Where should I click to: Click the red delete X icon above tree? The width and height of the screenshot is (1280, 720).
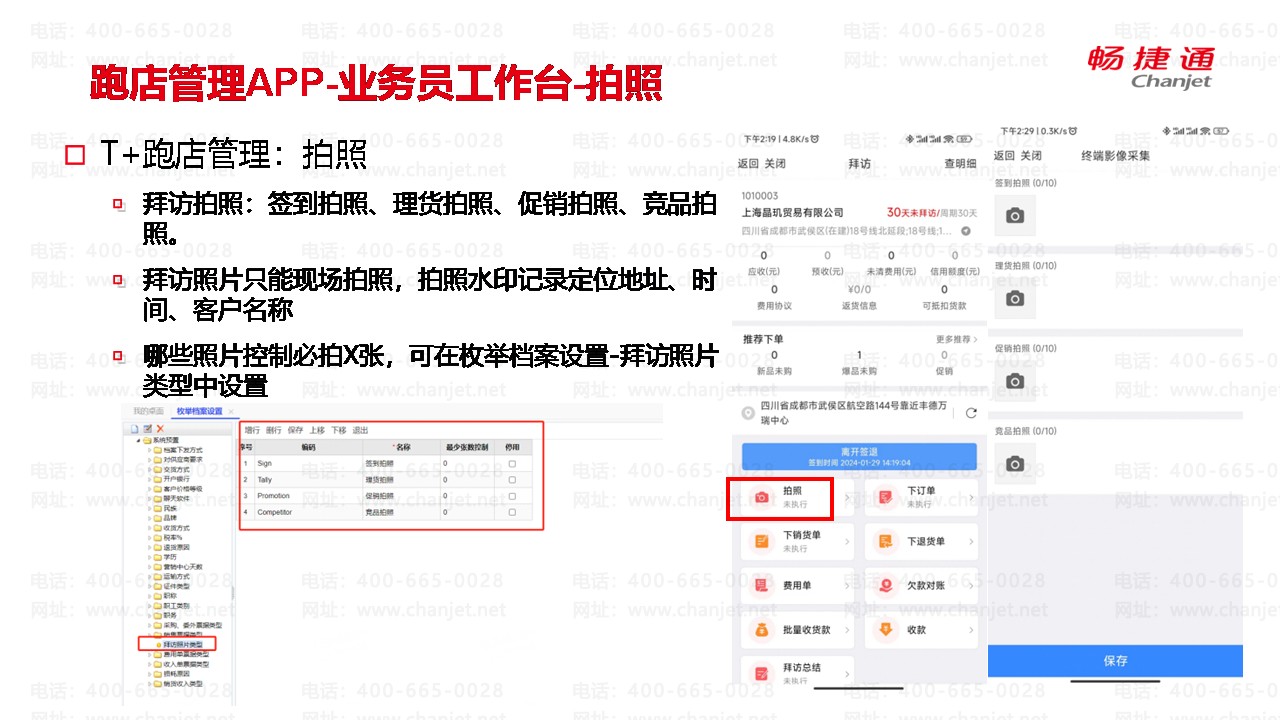[x=159, y=429]
